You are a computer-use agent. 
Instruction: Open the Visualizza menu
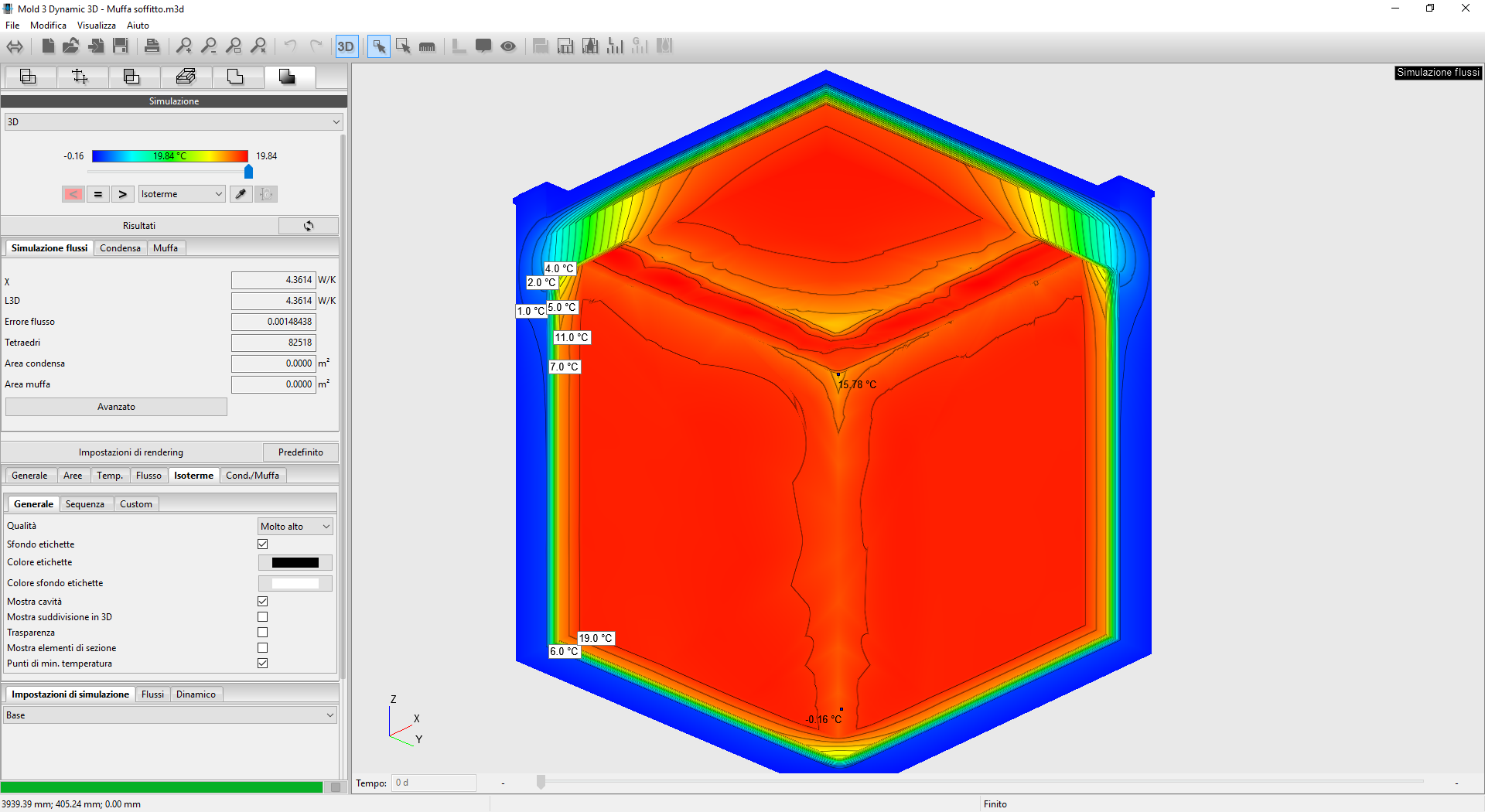point(96,26)
